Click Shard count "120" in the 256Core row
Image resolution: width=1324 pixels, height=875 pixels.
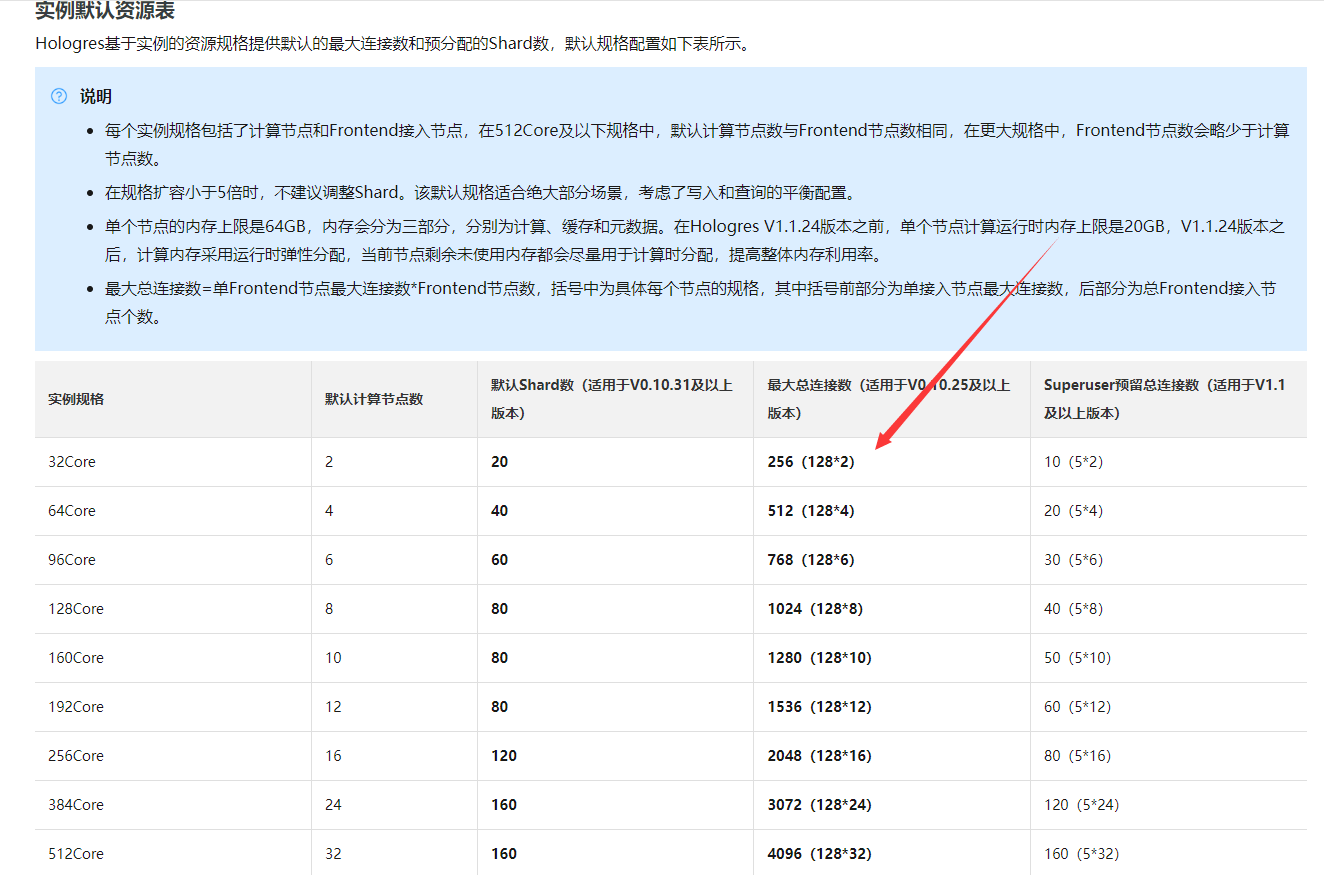(504, 756)
